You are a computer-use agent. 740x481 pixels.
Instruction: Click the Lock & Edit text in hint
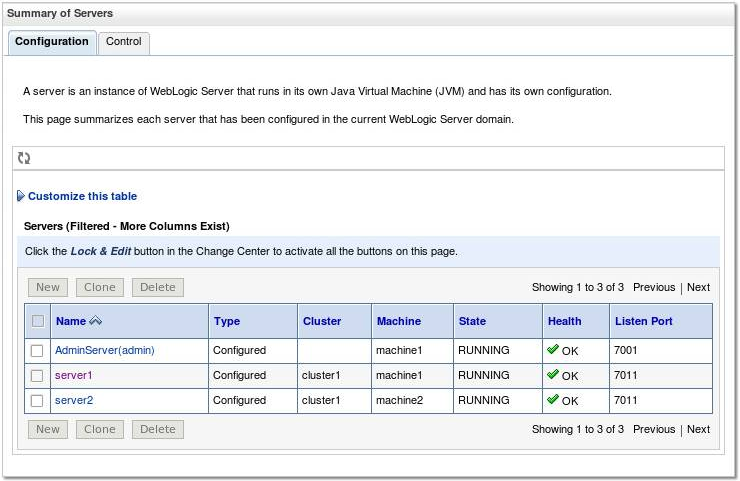coord(101,251)
